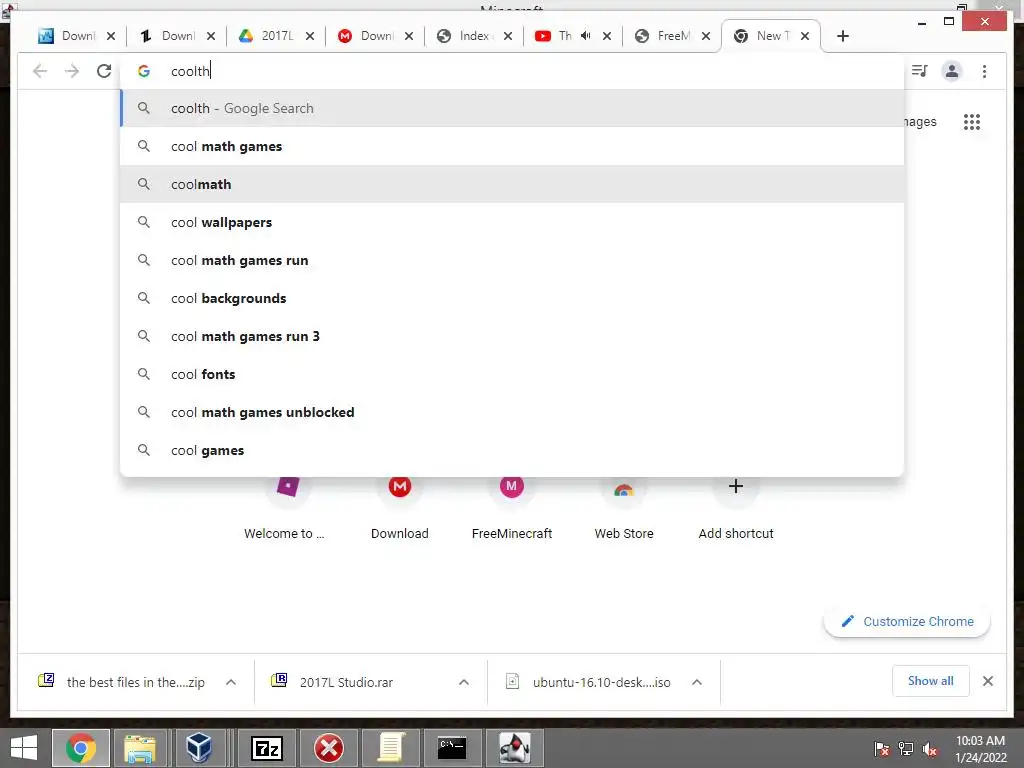
Task: Click the network tray icon
Action: point(906,748)
